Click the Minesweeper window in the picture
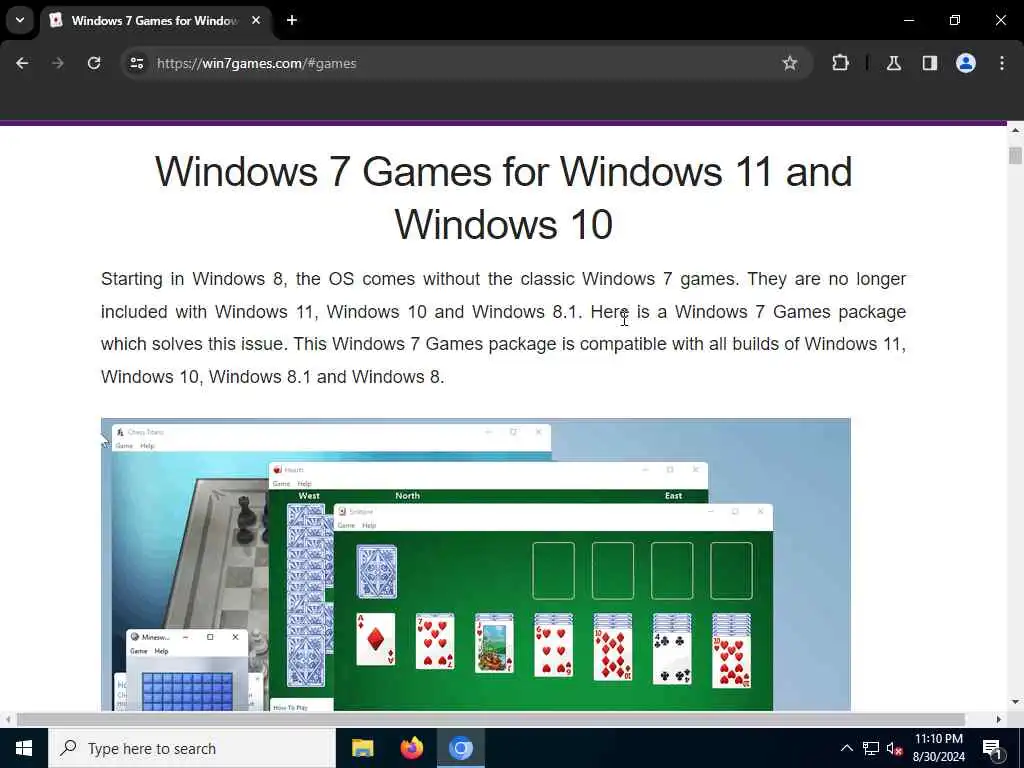Screen dimensions: 1024x768 [187, 670]
